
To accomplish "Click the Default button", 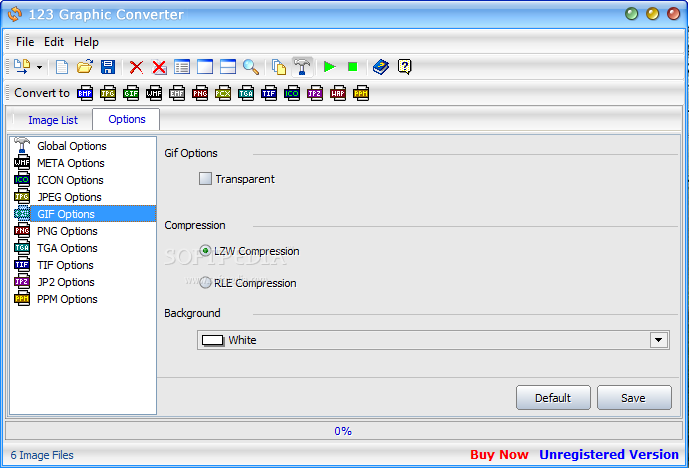I will click(553, 398).
